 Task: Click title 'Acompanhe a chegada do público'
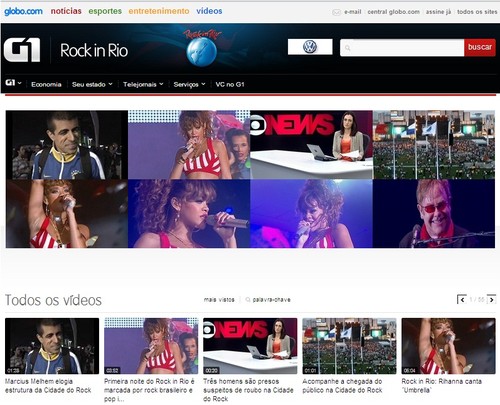pos(342,386)
